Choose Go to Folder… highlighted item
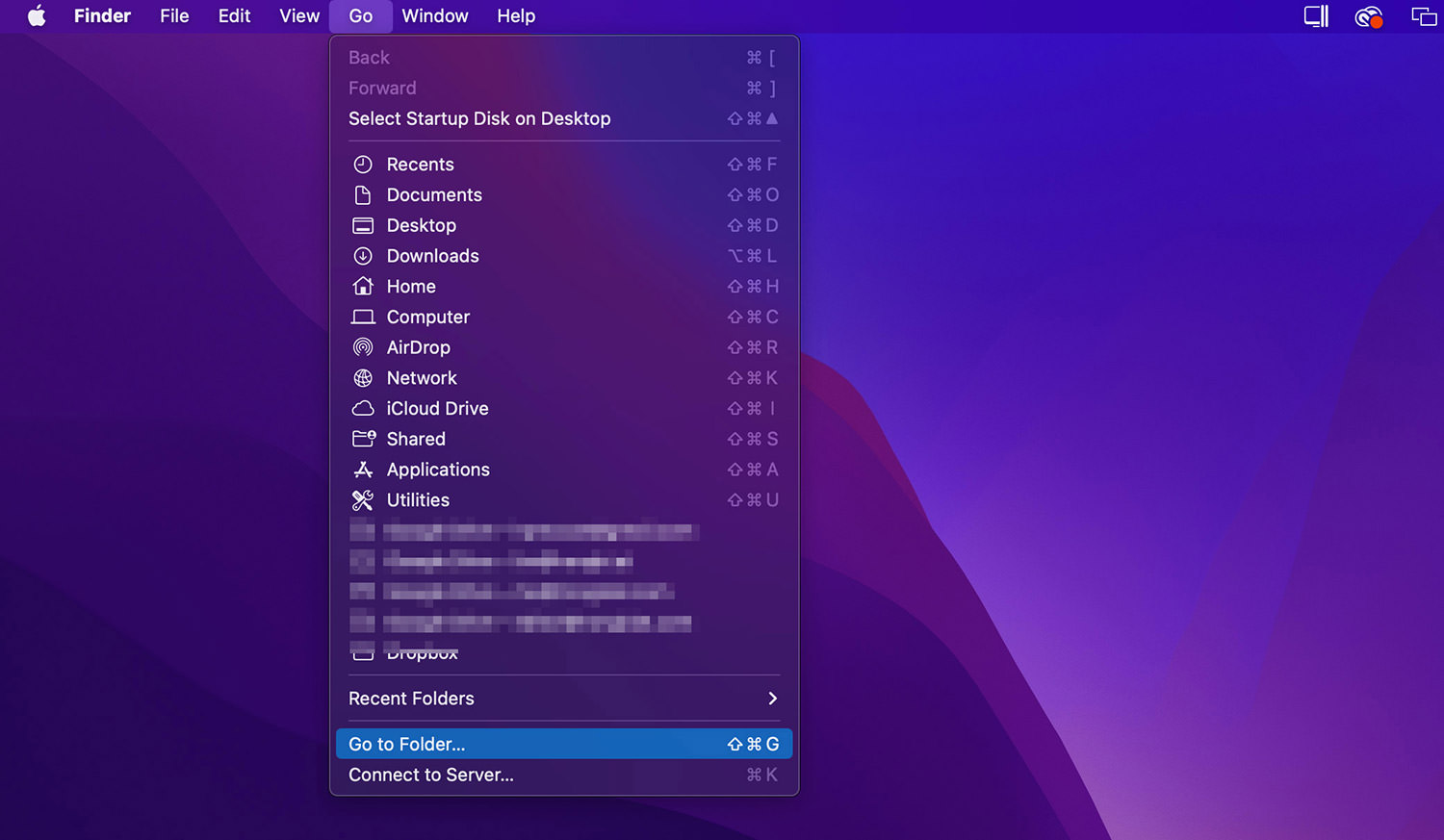This screenshot has height=840, width=1444. [564, 744]
